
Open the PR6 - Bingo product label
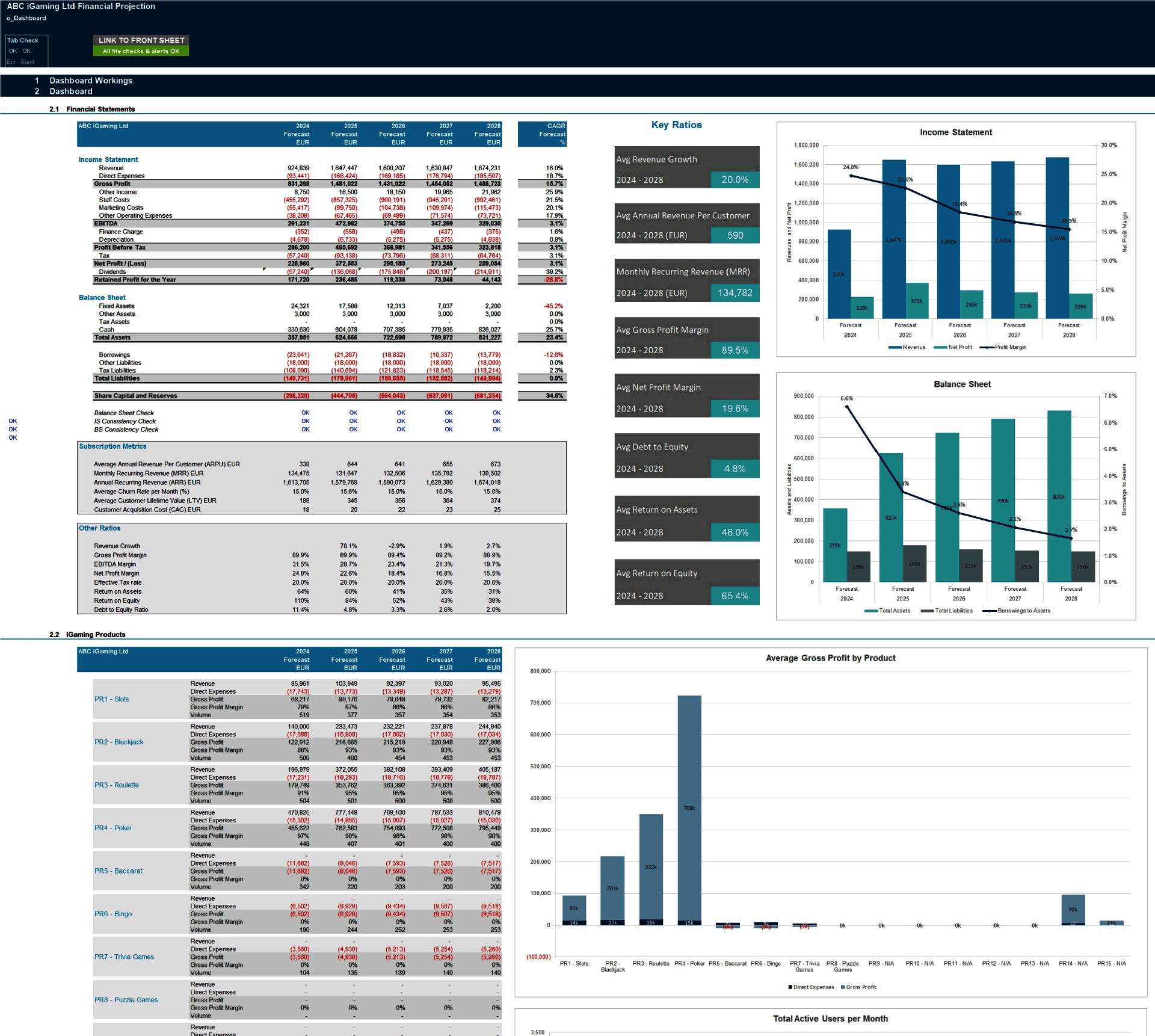click(x=112, y=914)
